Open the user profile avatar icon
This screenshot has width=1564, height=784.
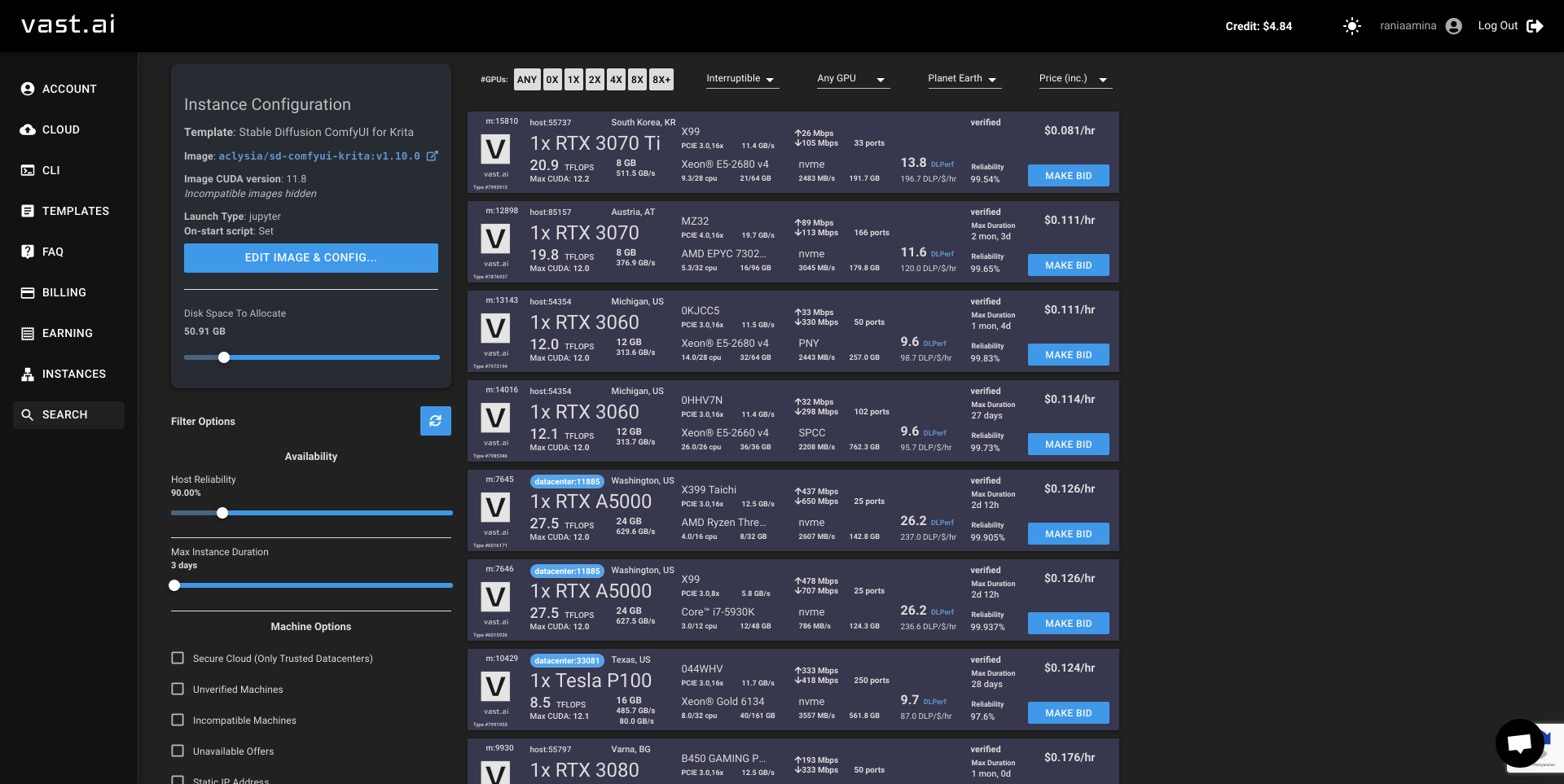tap(1454, 26)
